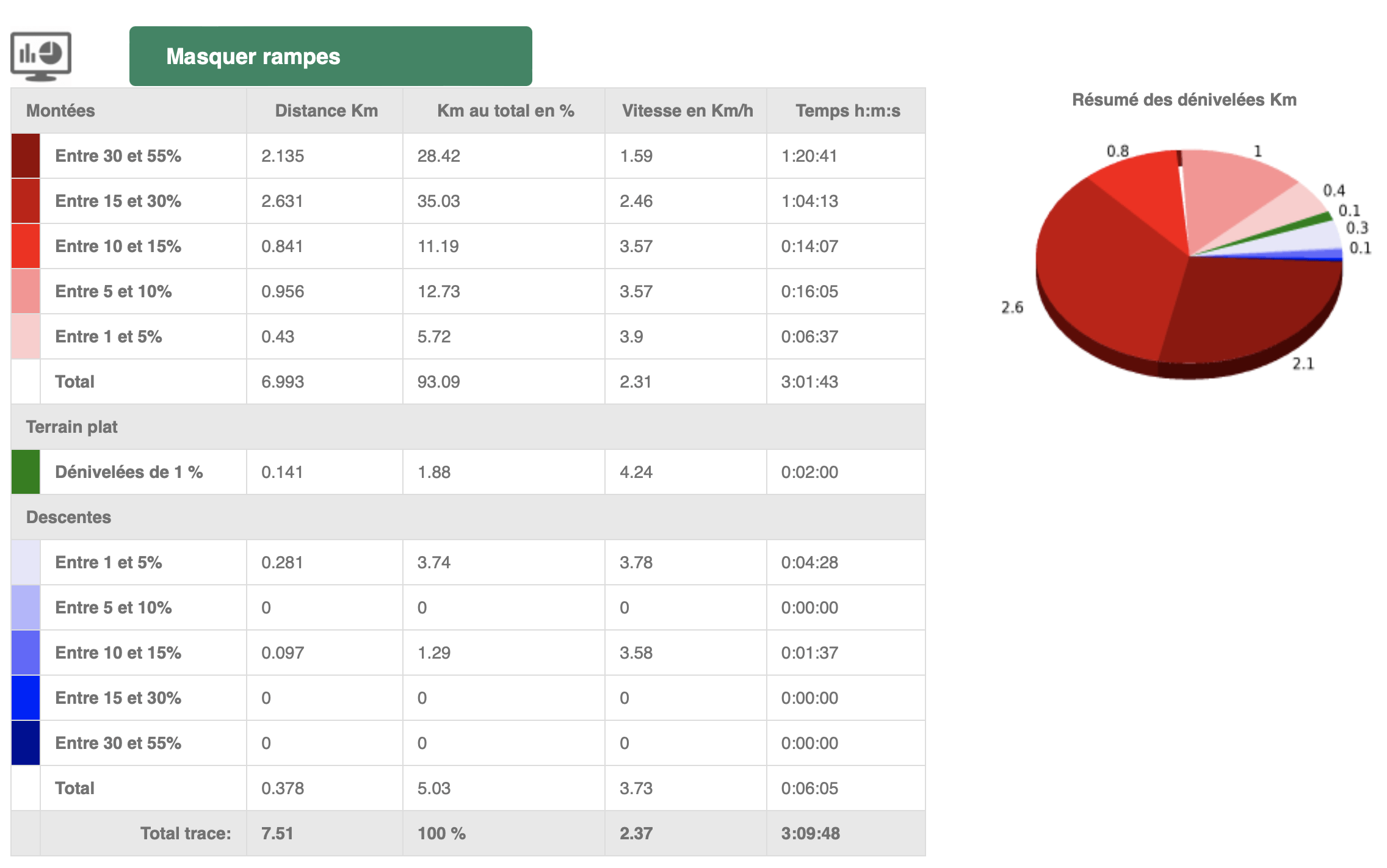
Task: Click the Distance Km column header
Action: pos(326,110)
